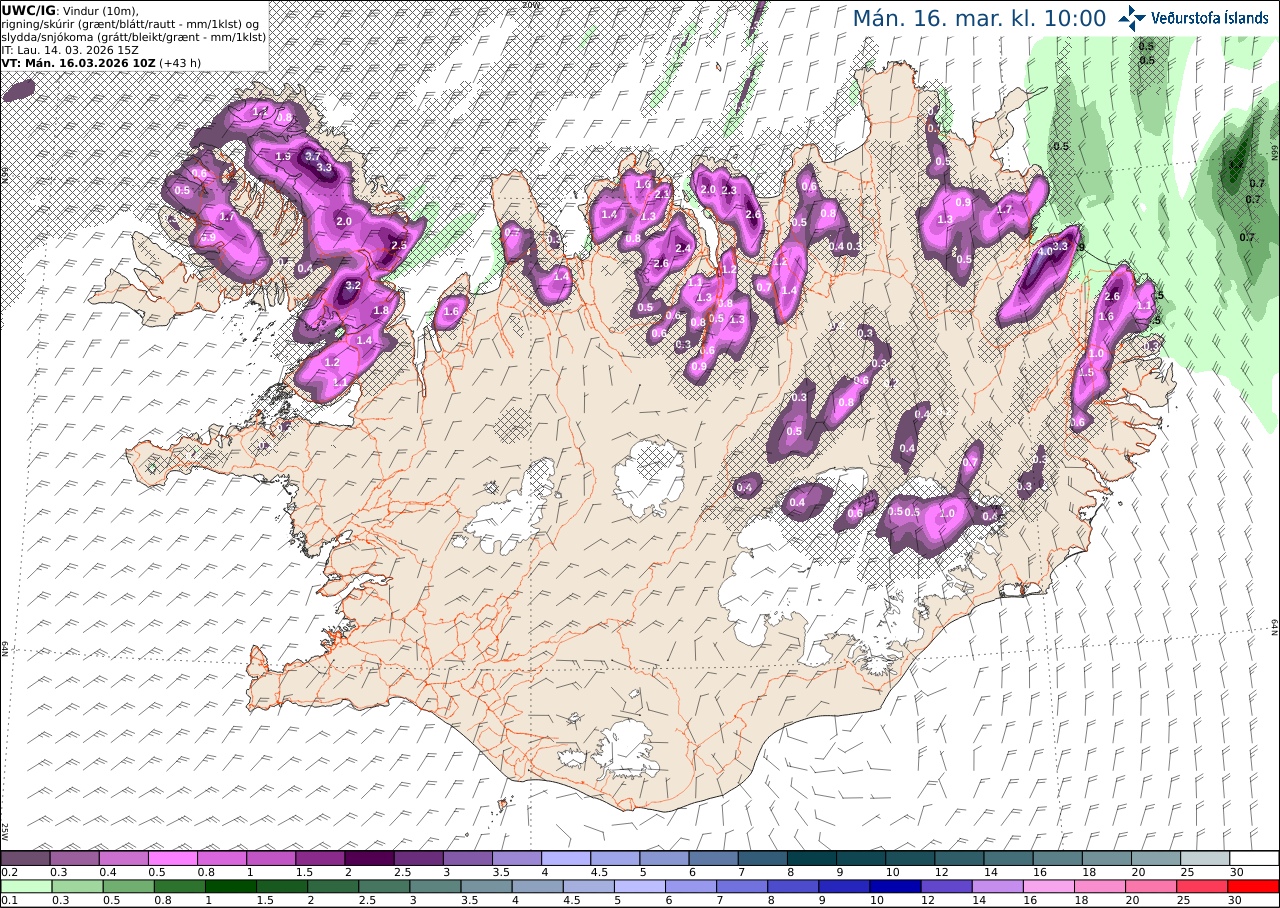This screenshot has width=1280, height=908.
Task: Click the '3.2' snowfall value on the map
Action: (352, 285)
